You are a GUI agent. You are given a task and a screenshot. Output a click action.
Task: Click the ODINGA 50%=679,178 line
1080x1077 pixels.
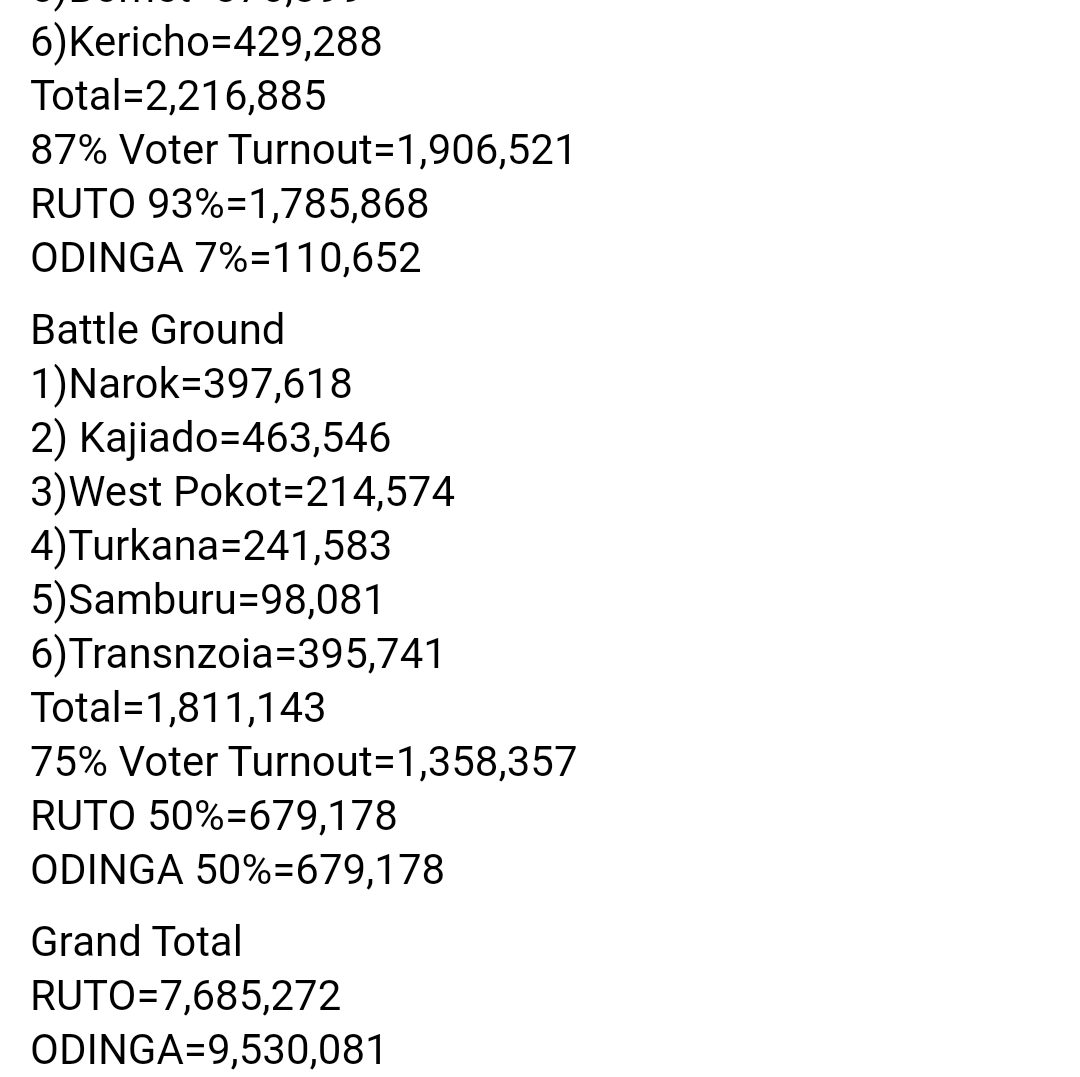coord(237,870)
